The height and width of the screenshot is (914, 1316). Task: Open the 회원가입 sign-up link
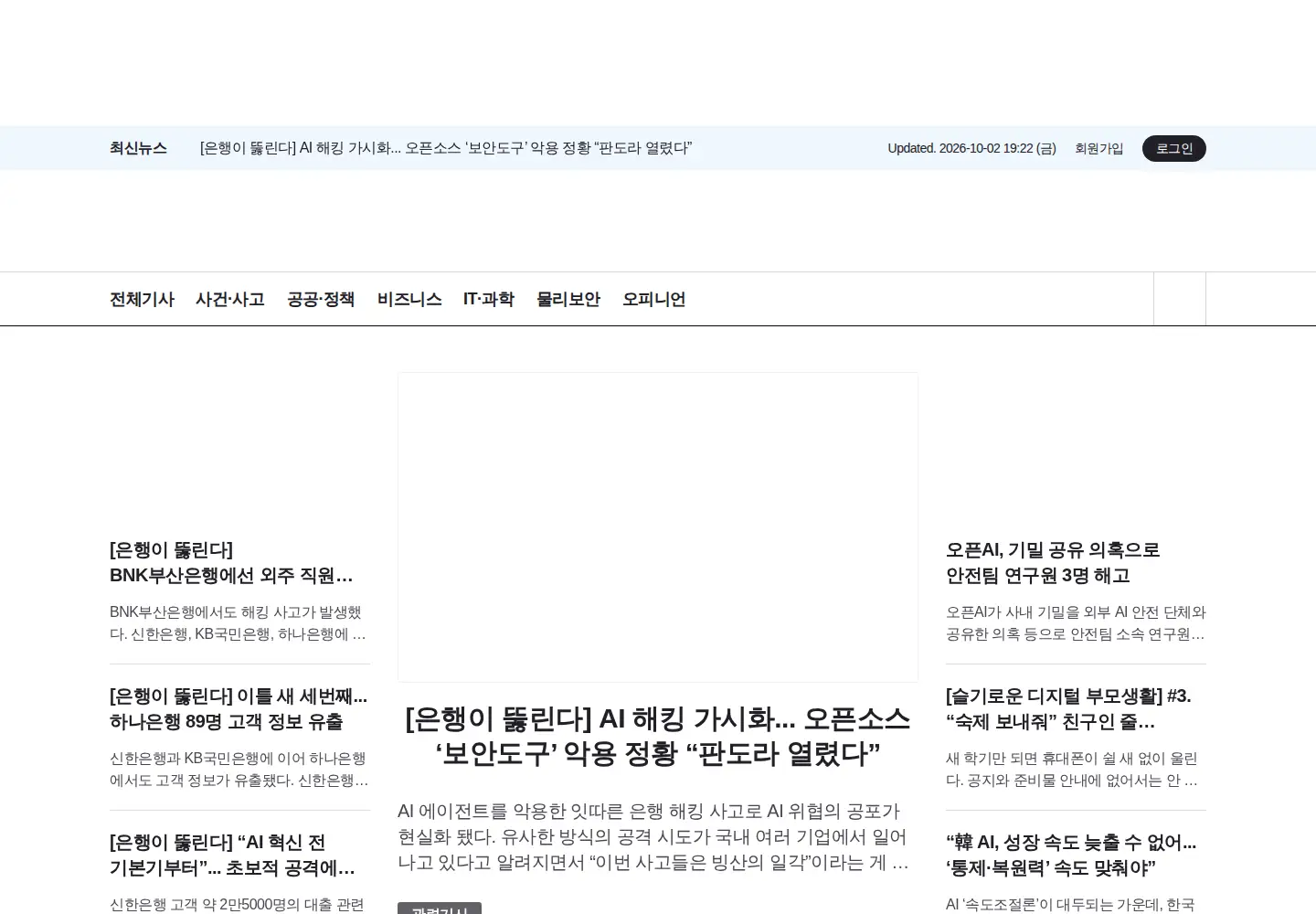point(1098,148)
